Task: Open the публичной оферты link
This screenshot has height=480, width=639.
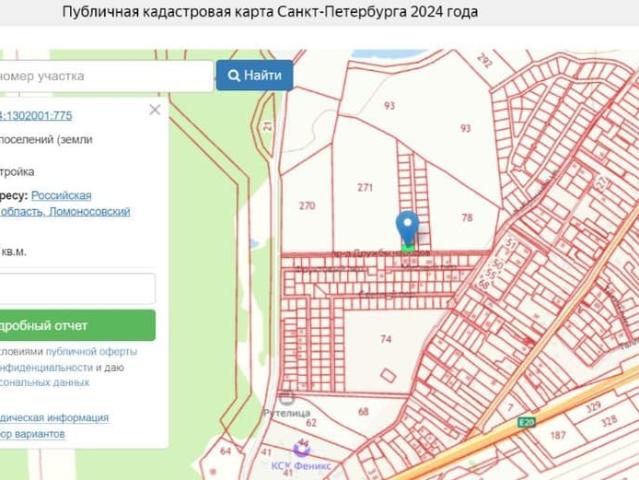Action: click(x=91, y=352)
